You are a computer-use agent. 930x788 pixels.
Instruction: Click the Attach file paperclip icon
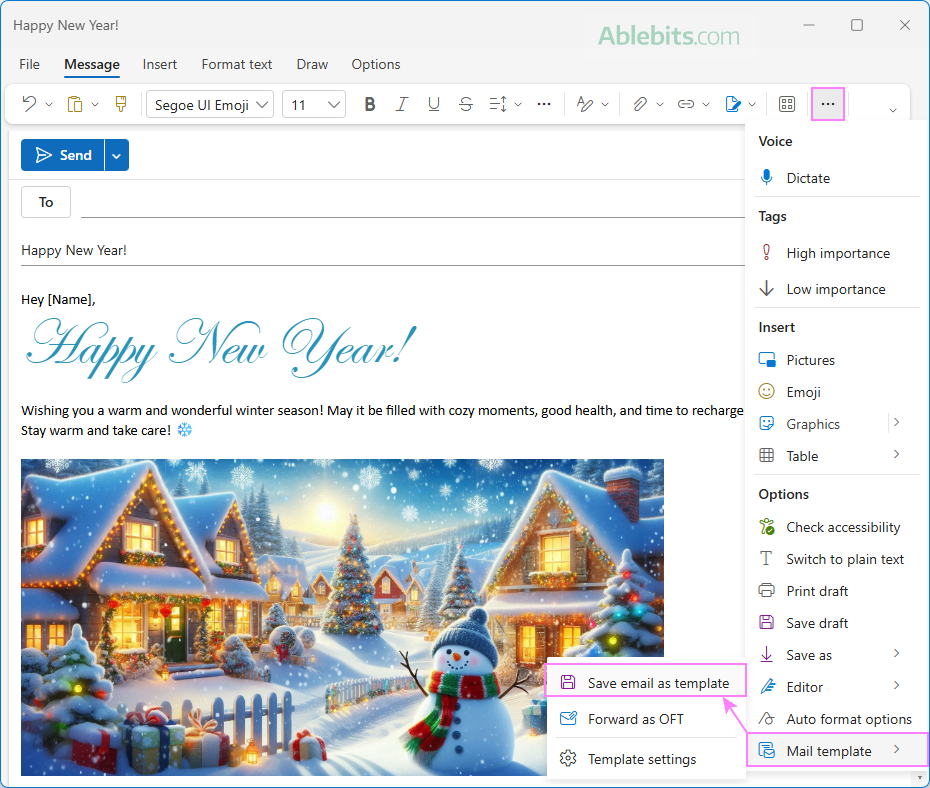(640, 104)
